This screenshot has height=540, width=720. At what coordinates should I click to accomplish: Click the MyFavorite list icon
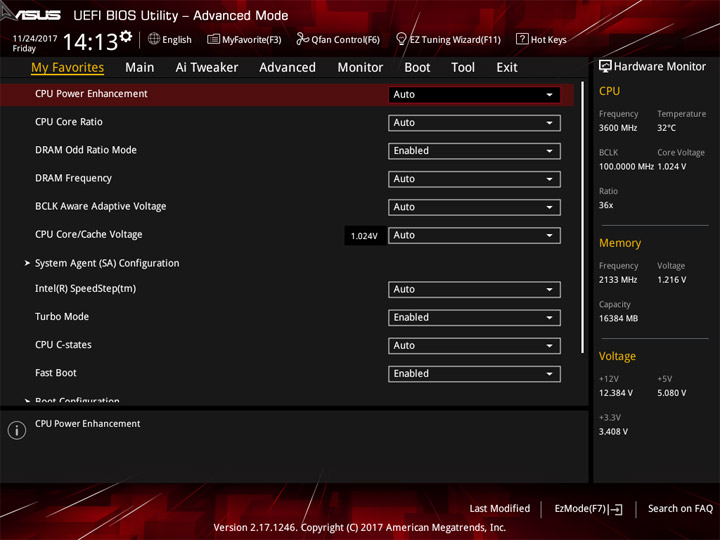(213, 39)
